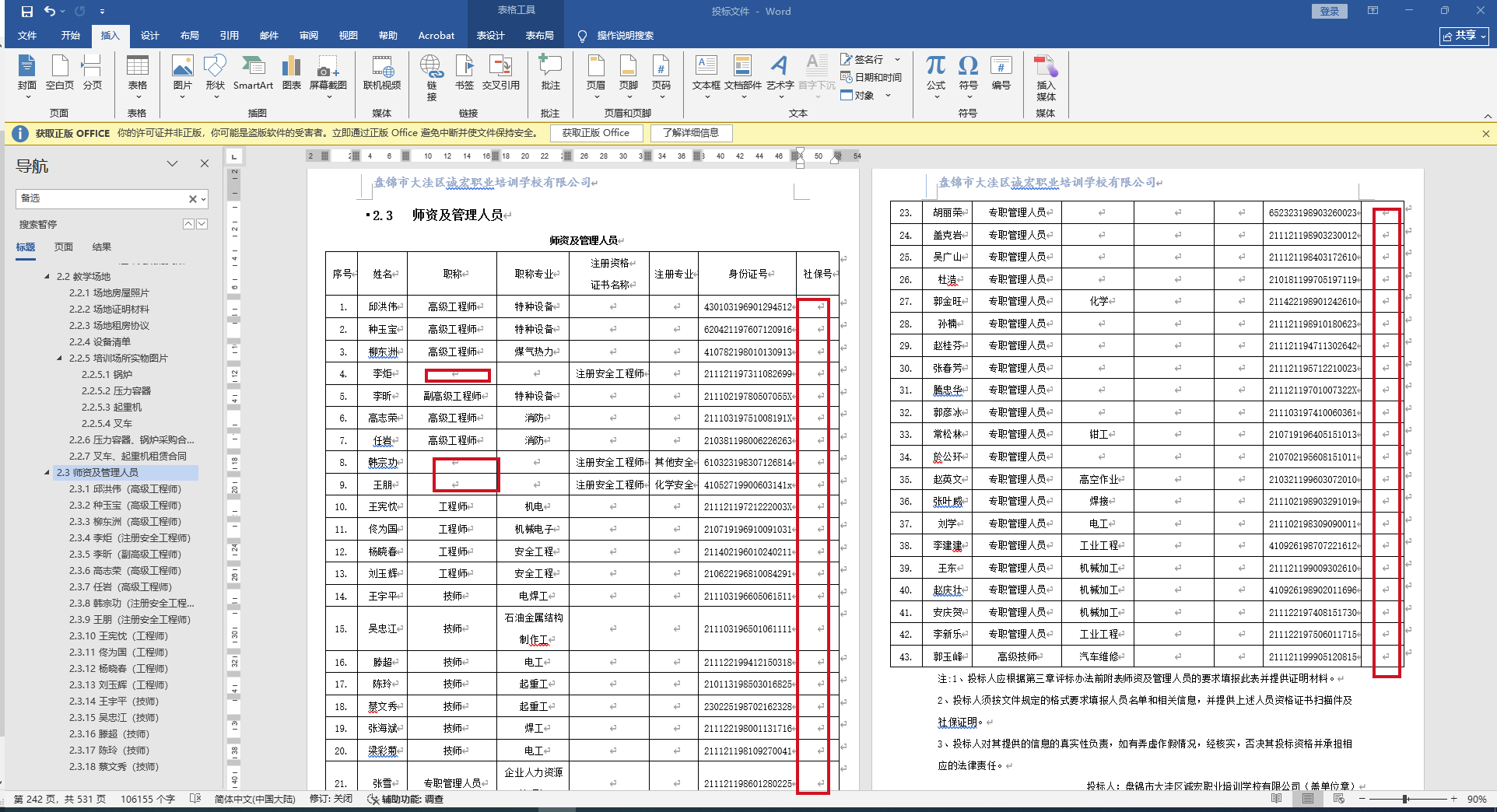Viewport: 1497px width, 812px height.
Task: Insert WordArt (艺术字)
Action: tap(780, 75)
